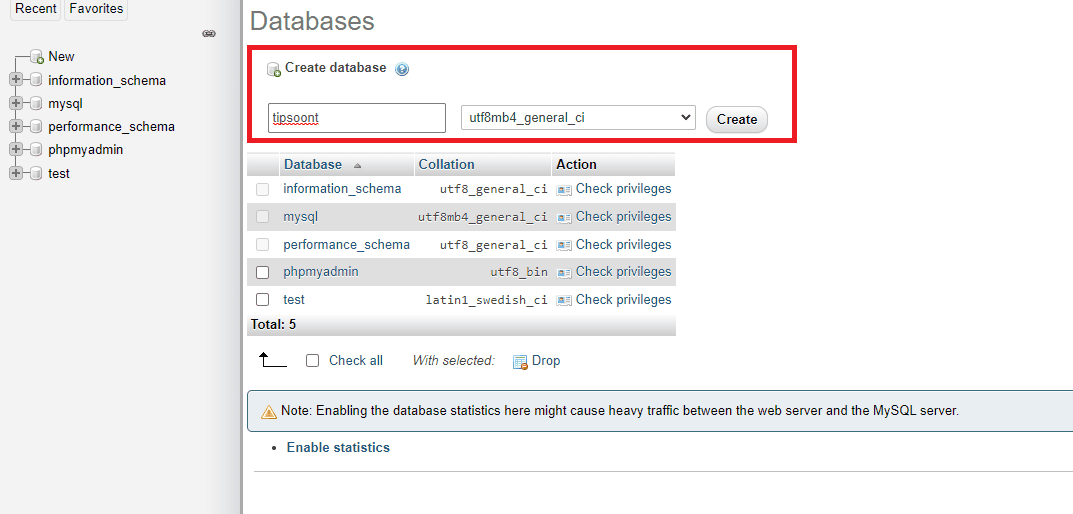The width and height of the screenshot is (1073, 514).
Task: Open information_schema name in databases table
Action: 342,189
